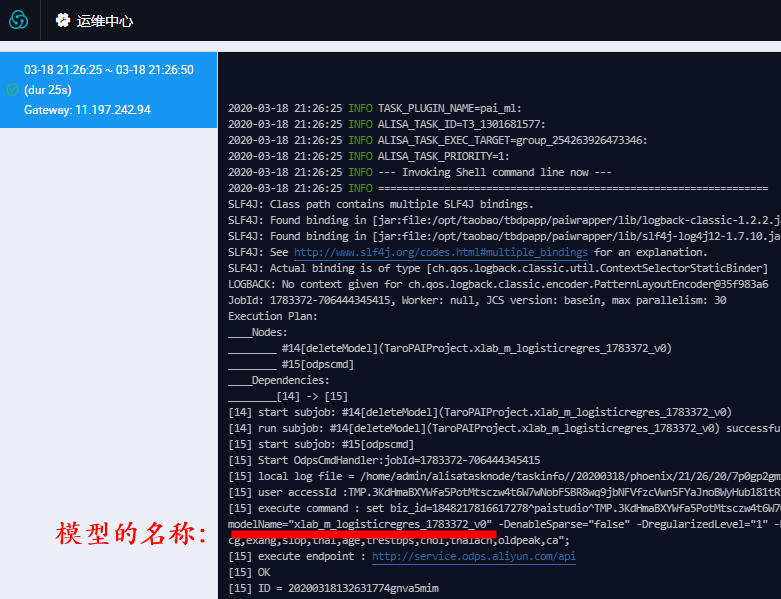The width and height of the screenshot is (781, 599).
Task: Click the #14[deleteModel] node line under Nodes
Action: click(450, 348)
